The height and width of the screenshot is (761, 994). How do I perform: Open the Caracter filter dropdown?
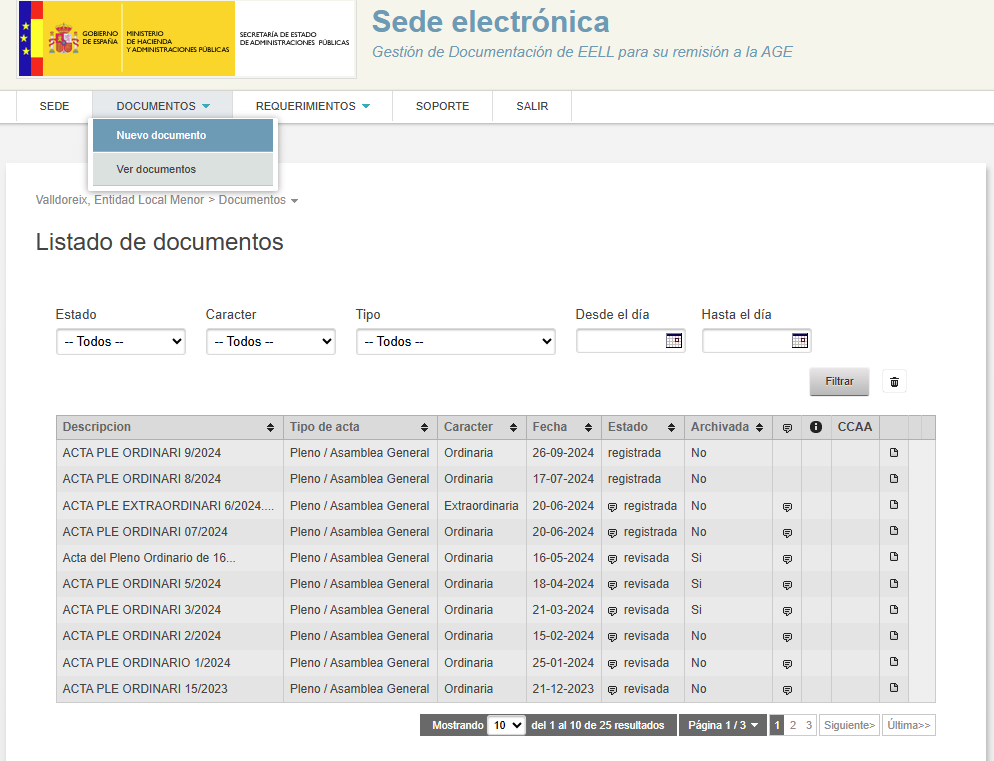pyautogui.click(x=270, y=342)
